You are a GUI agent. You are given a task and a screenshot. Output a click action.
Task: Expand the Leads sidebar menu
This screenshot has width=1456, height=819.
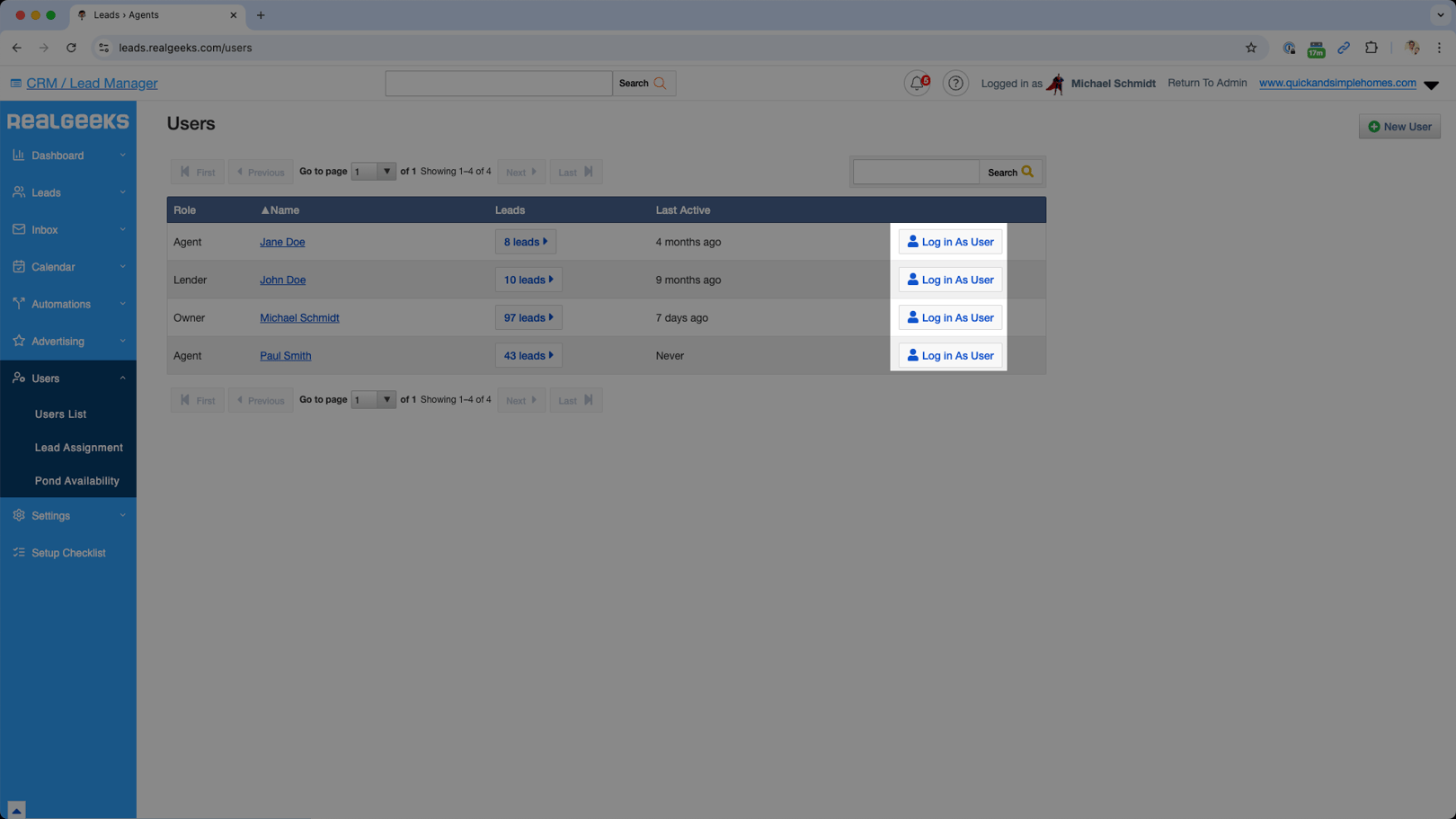pyautogui.click(x=123, y=192)
